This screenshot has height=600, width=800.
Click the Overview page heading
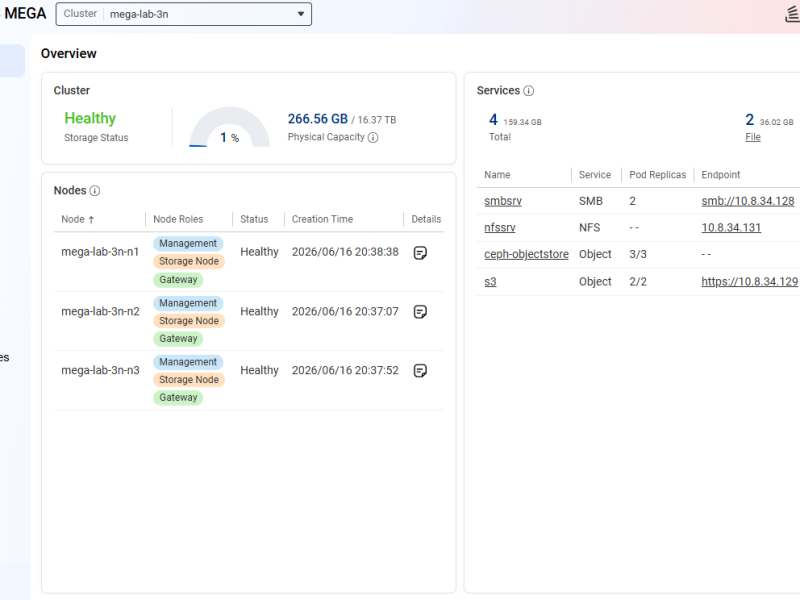(x=68, y=54)
